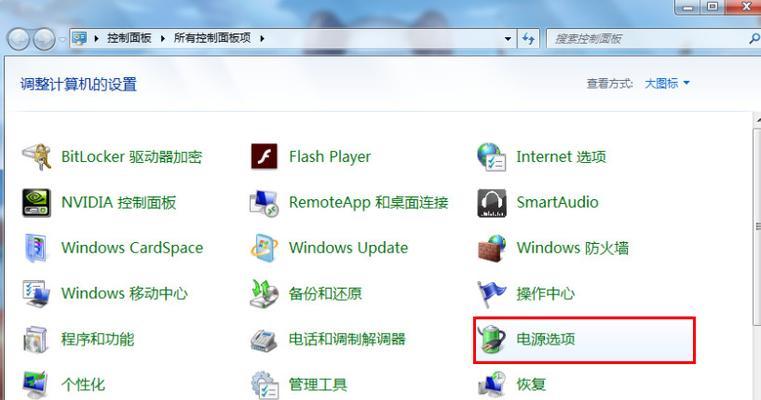The height and width of the screenshot is (400, 761).
Task: Open the 管理工具 text link
Action: 318,385
